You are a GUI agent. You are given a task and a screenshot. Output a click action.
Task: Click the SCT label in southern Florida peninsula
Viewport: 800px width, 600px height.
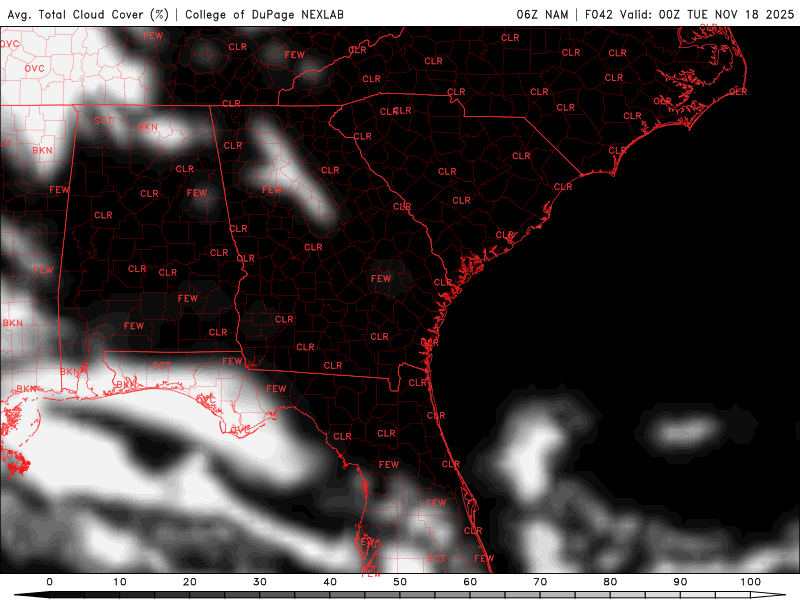click(x=436, y=559)
